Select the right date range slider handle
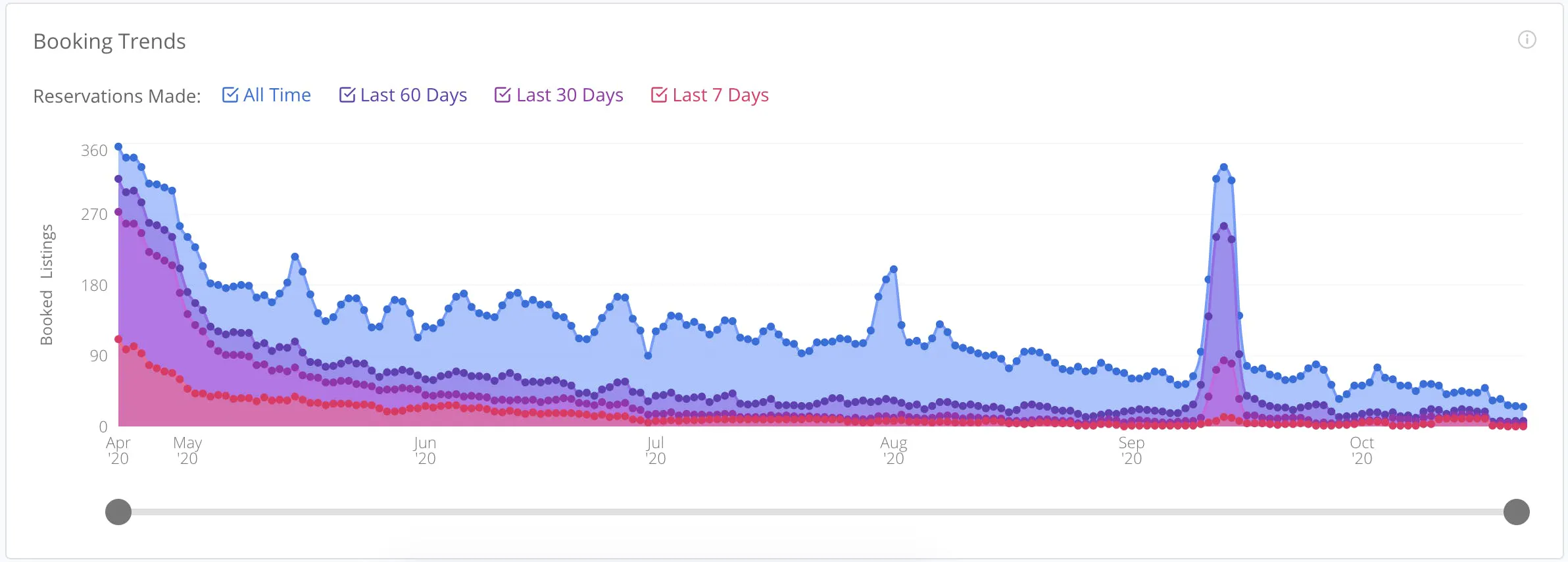This screenshot has height=562, width=1568. [1516, 511]
